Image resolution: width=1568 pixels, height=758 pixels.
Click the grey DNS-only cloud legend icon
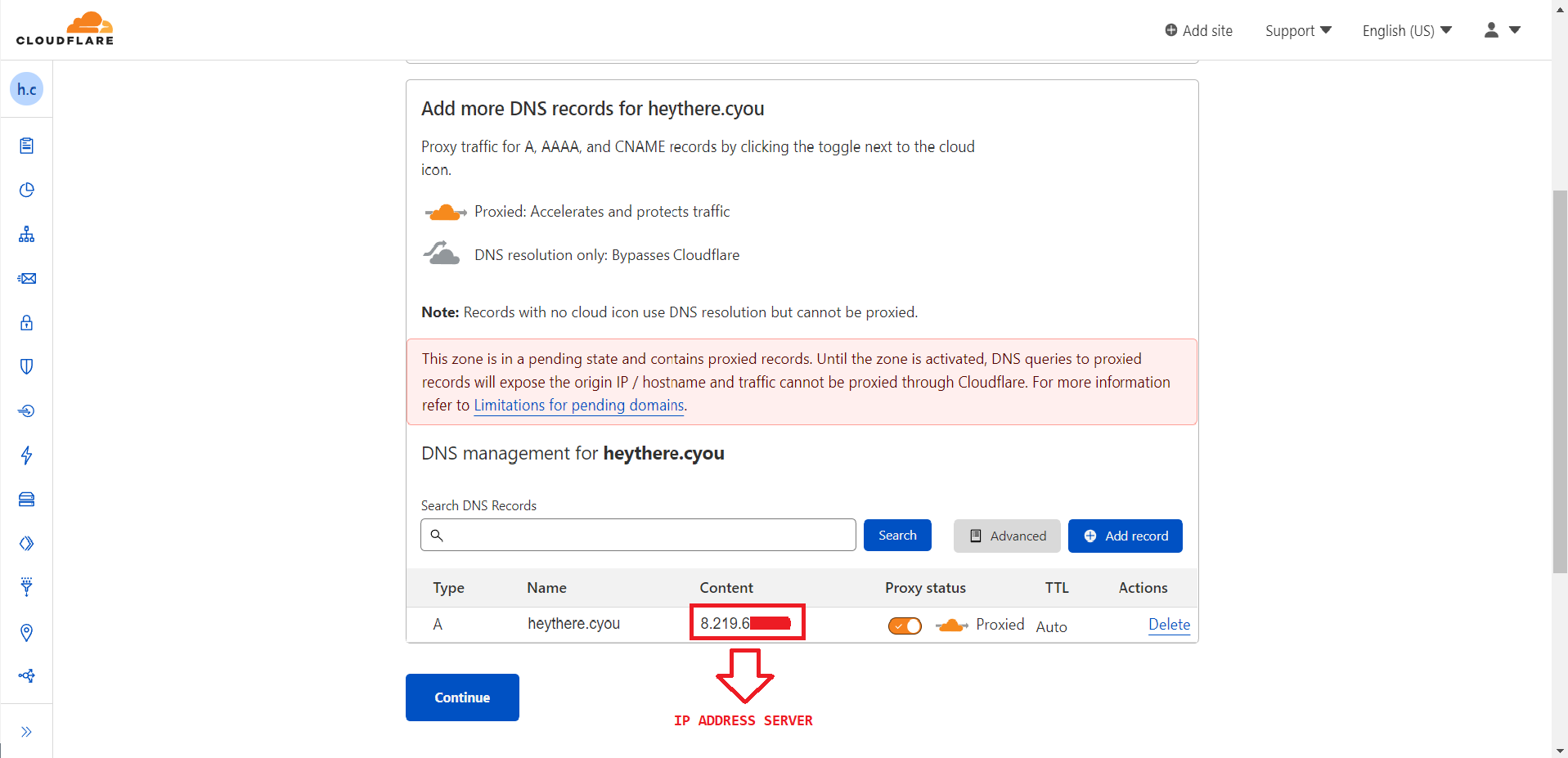(442, 253)
